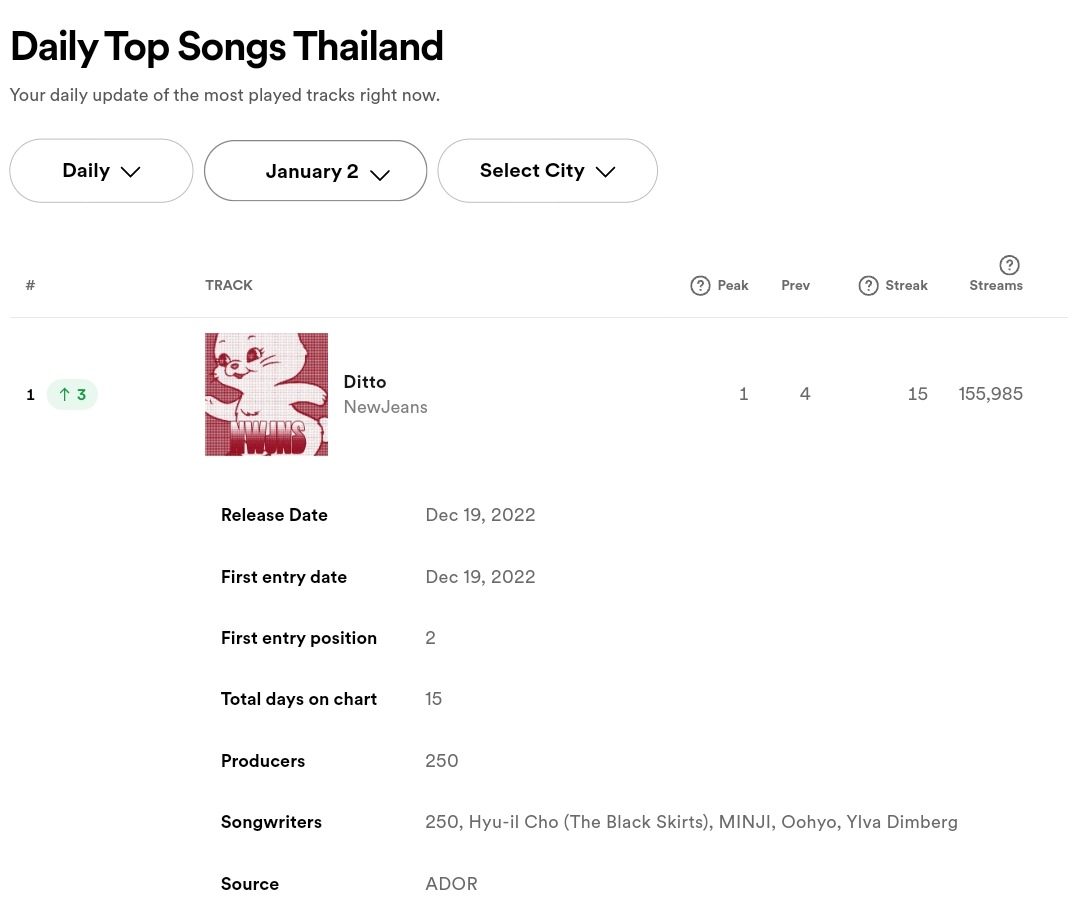Viewport: 1068px width, 903px height.
Task: Click the Daily Top Songs Thailand heading
Action: click(x=227, y=47)
